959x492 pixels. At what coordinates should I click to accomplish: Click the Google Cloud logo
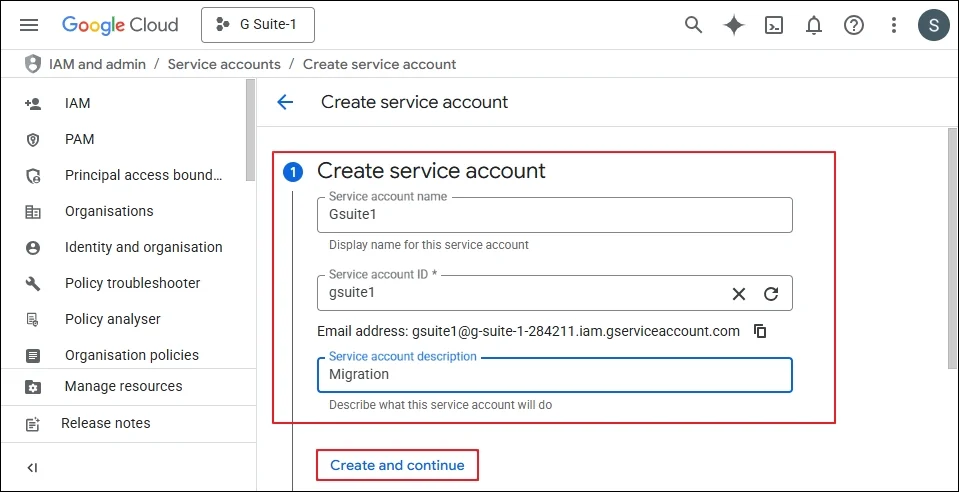coord(120,25)
